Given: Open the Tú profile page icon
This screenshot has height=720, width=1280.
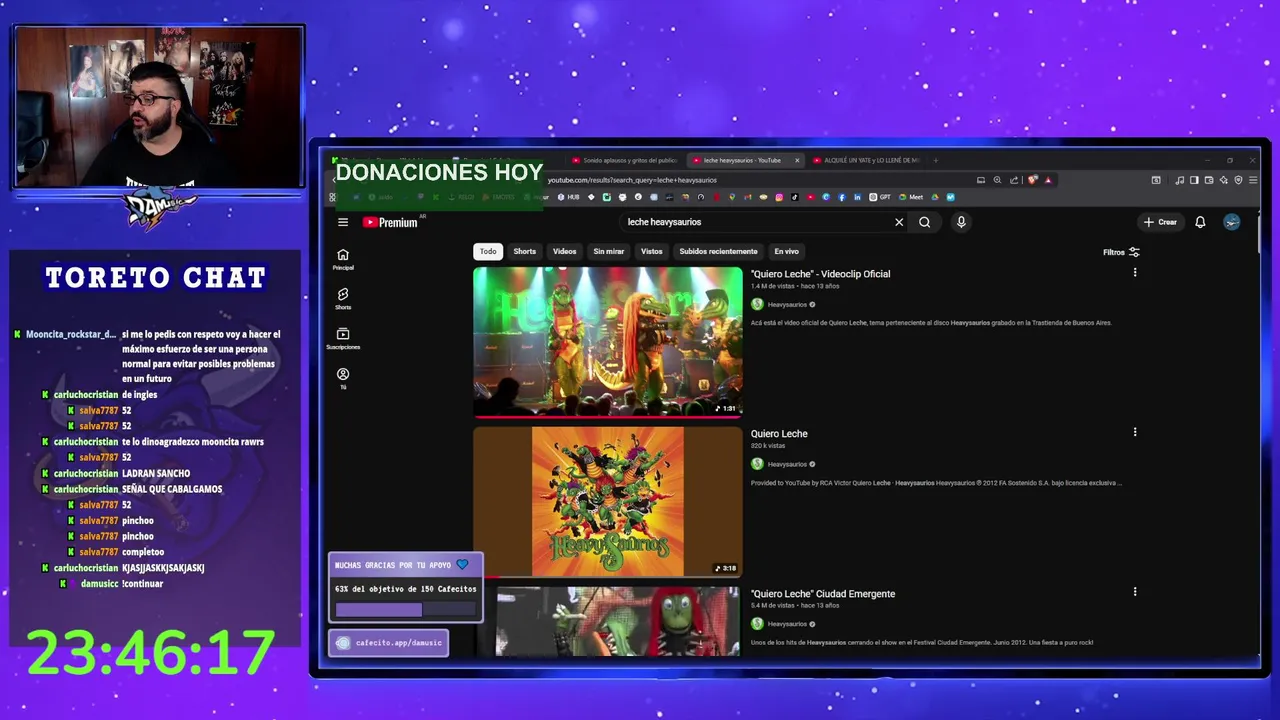Looking at the screenshot, I should click(343, 378).
